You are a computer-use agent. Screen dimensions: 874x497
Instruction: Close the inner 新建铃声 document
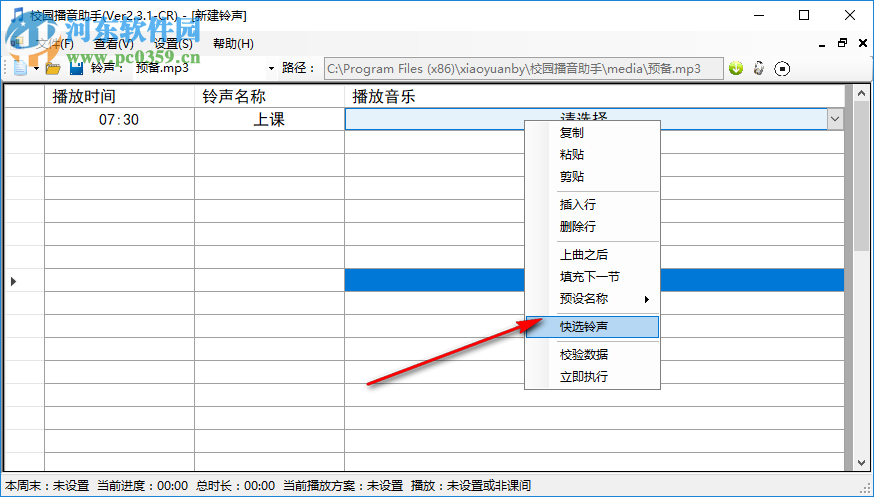pyautogui.click(x=863, y=43)
